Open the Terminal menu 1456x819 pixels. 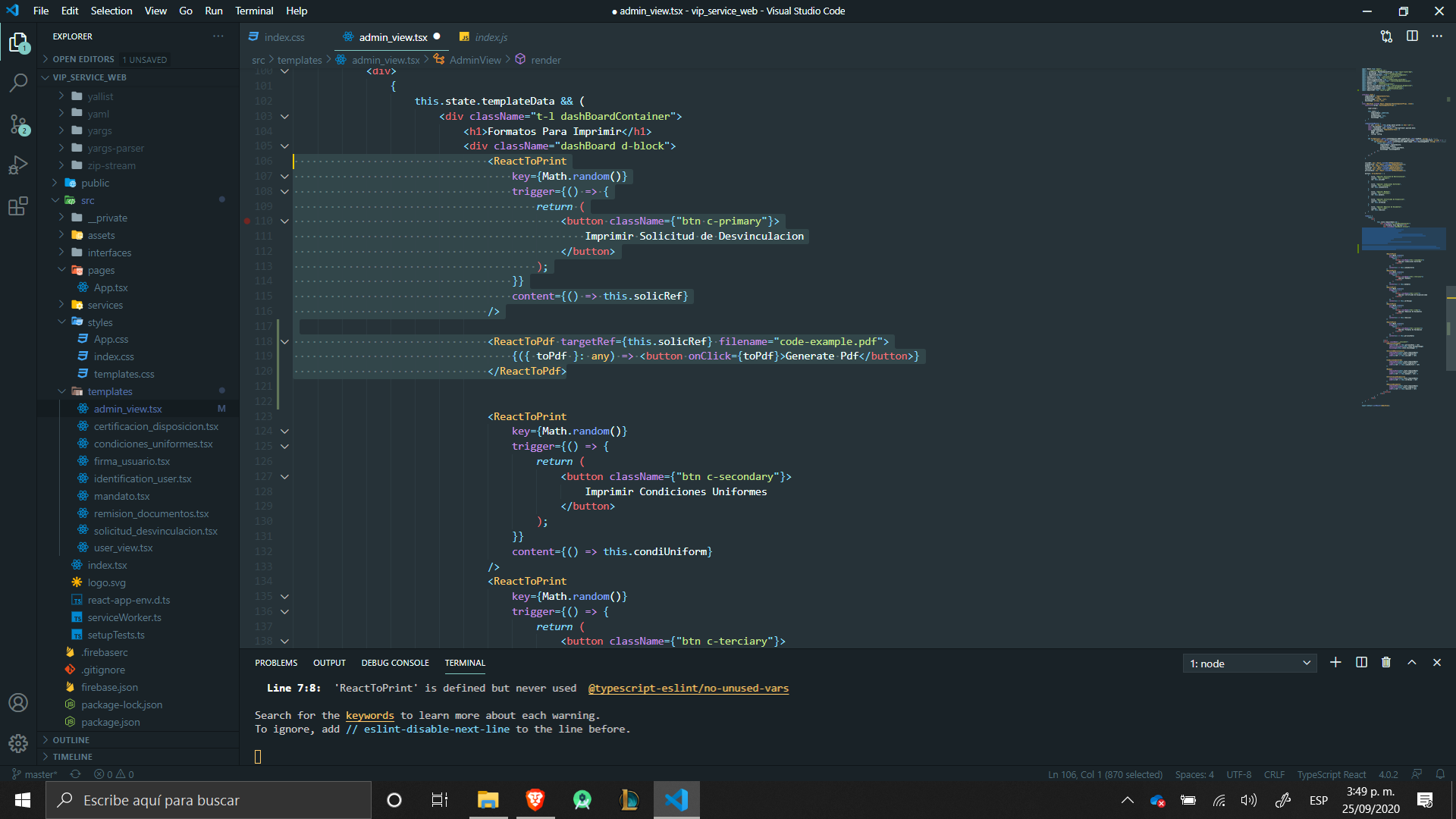(254, 11)
